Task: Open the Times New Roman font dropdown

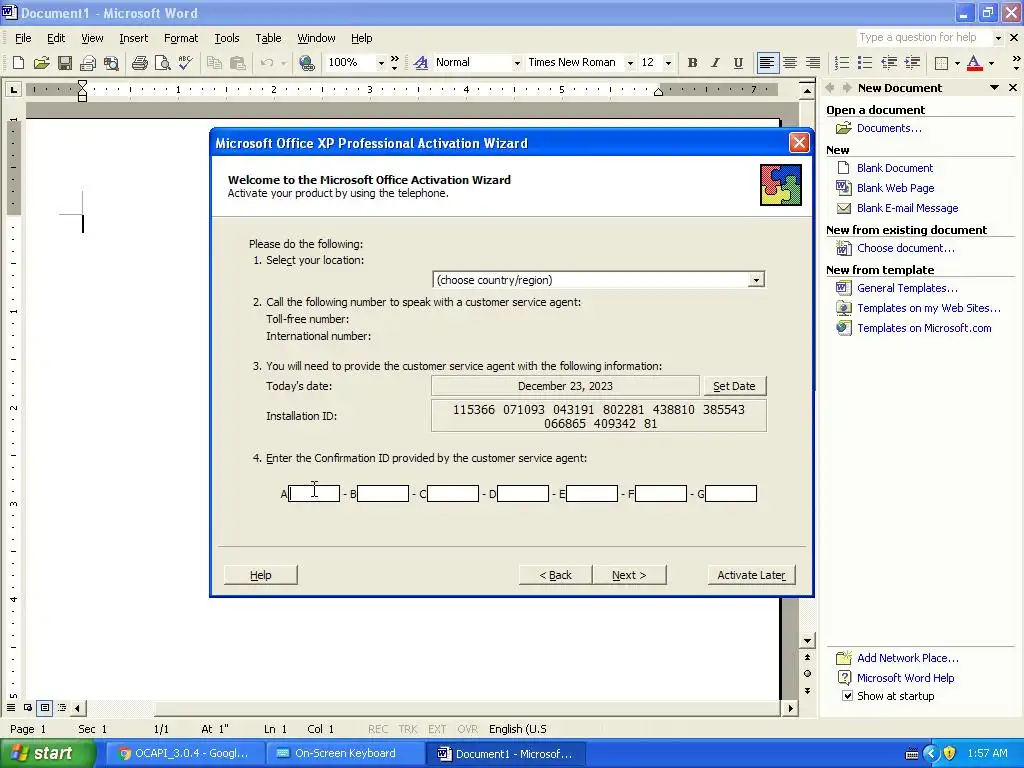Action: 630,63
